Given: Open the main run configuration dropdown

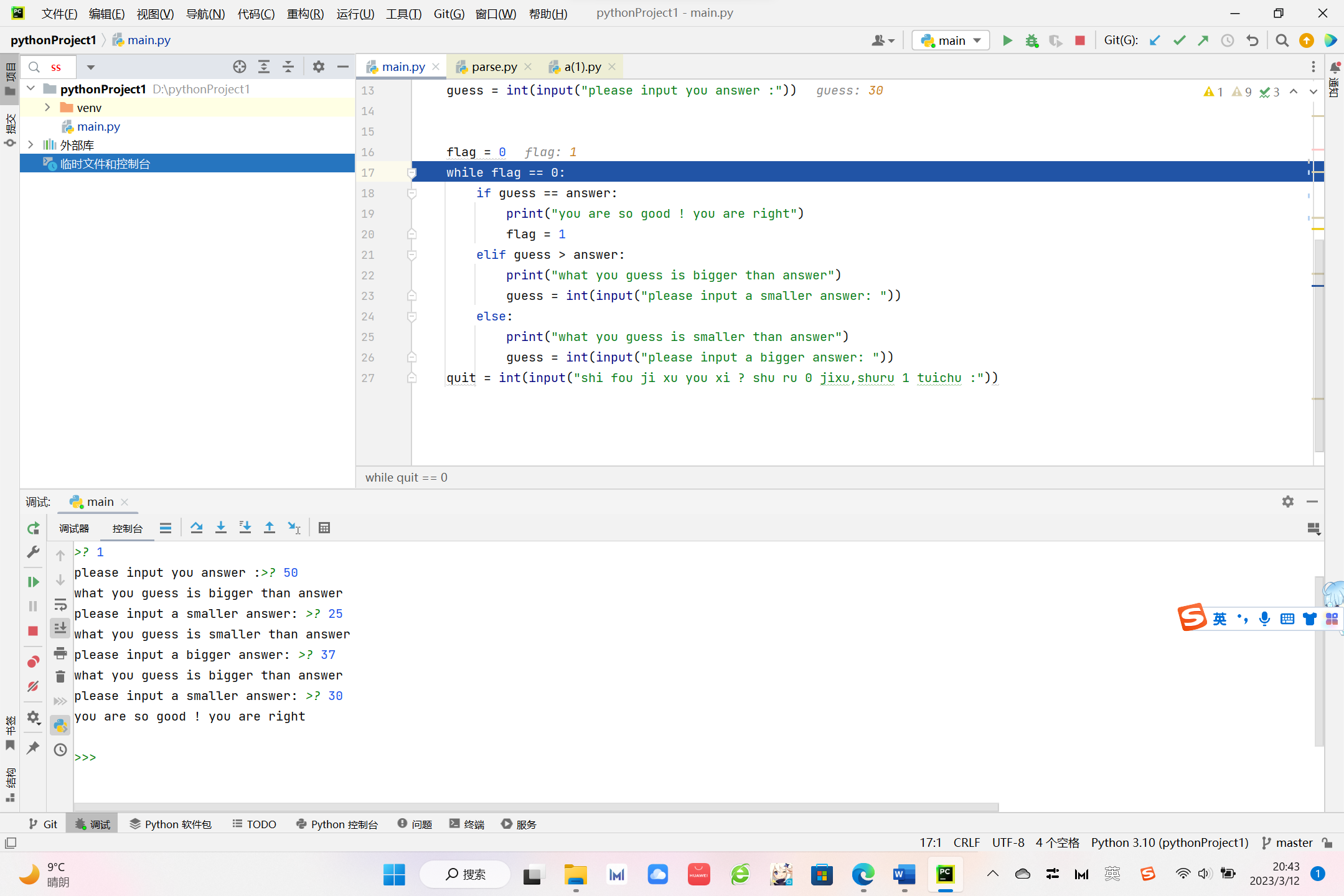Looking at the screenshot, I should (x=951, y=40).
